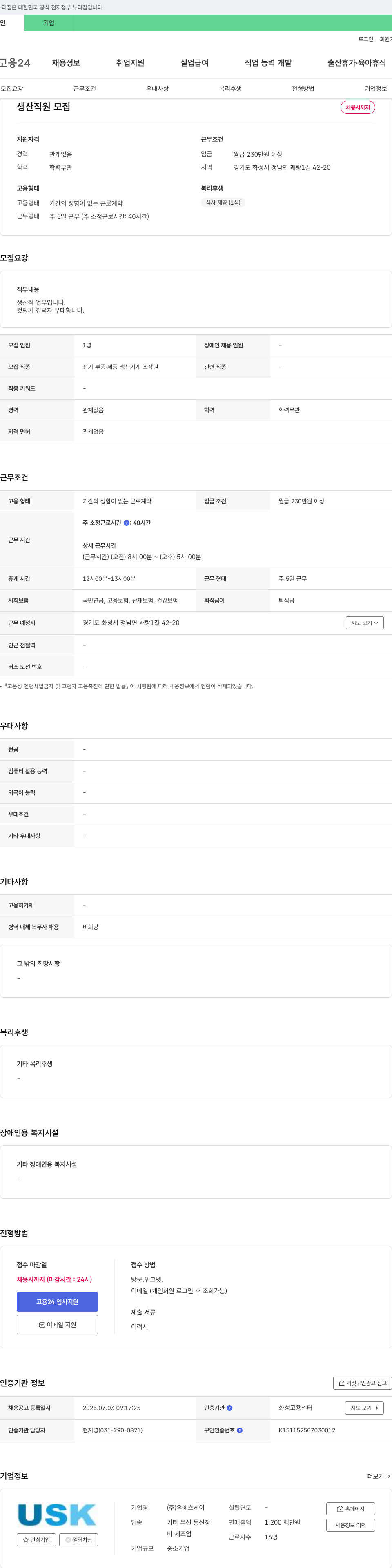Open the 취업지원 main menu
Screen dimensions: 392x1568
[x=130, y=63]
